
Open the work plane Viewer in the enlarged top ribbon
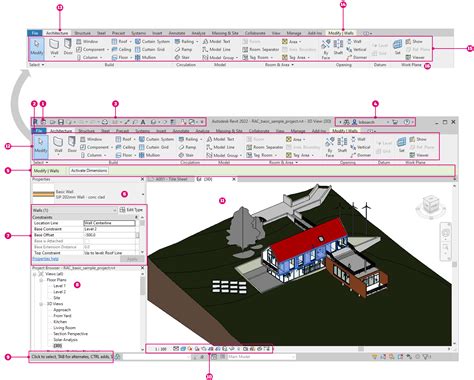[x=415, y=57]
